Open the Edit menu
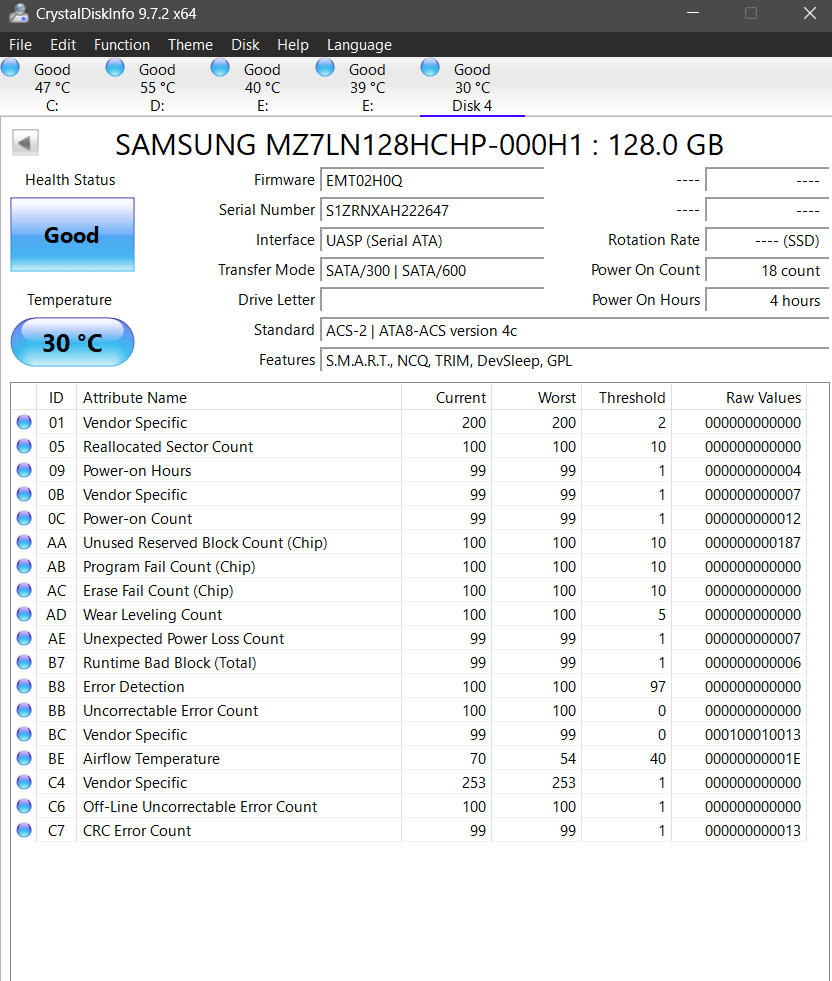 point(63,45)
